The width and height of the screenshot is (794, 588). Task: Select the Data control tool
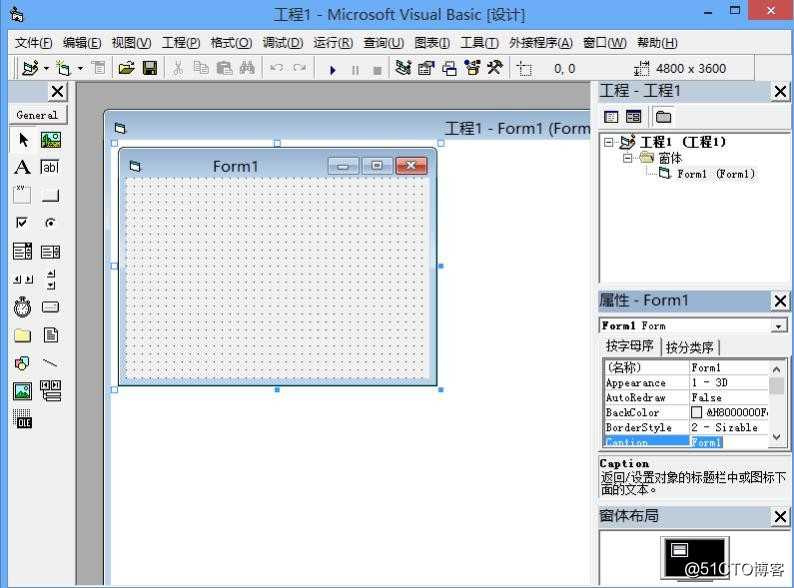[51, 391]
